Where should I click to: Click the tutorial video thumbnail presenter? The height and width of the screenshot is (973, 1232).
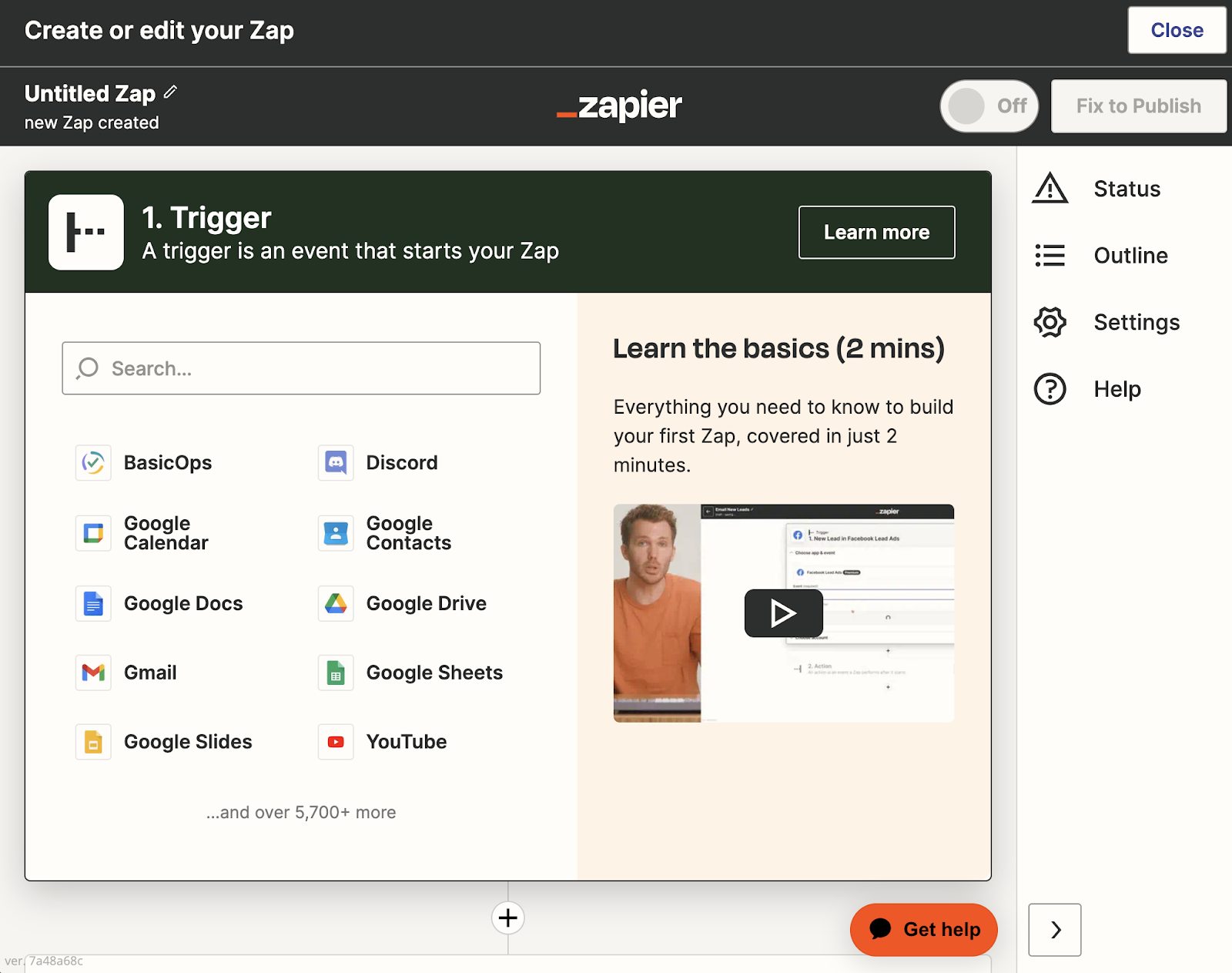click(657, 613)
